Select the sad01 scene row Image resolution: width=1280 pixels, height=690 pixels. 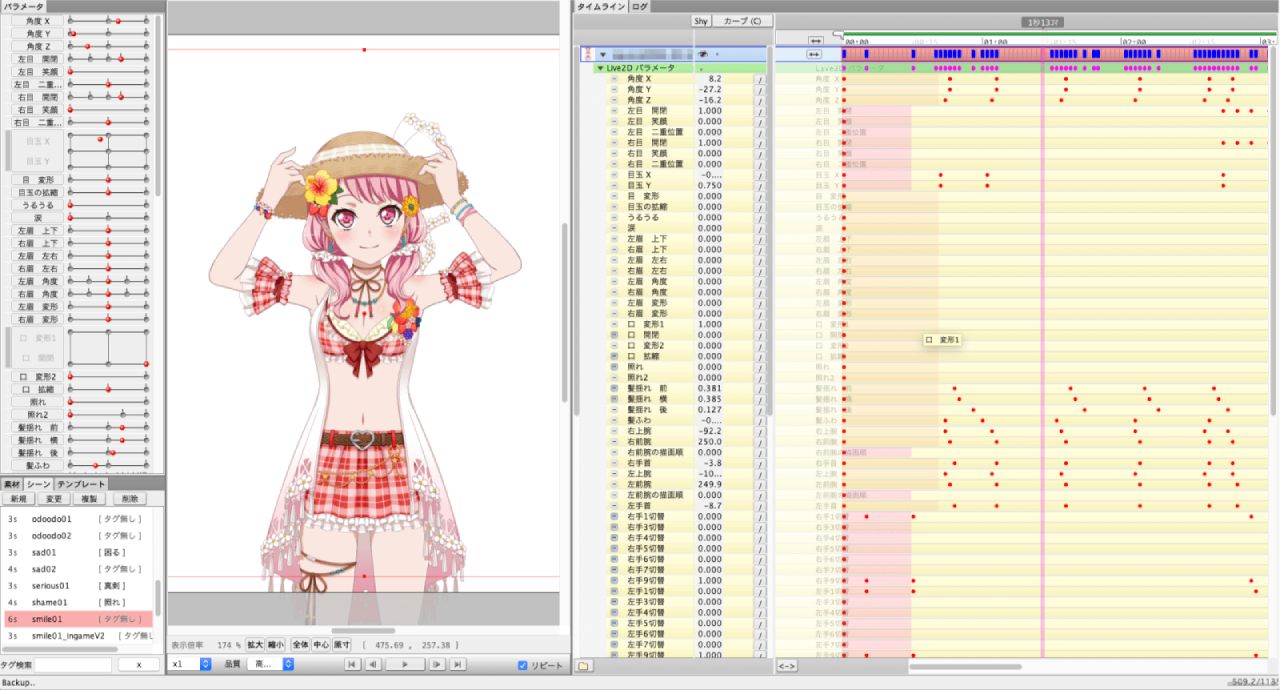[x=78, y=552]
